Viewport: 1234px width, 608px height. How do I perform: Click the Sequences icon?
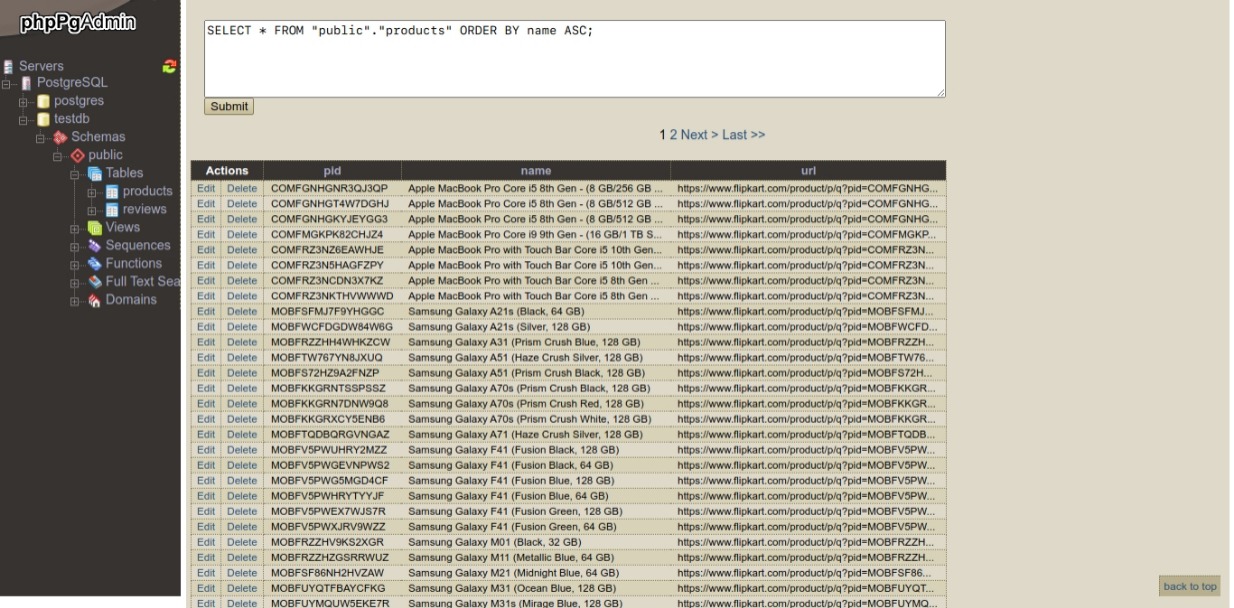[x=96, y=245]
